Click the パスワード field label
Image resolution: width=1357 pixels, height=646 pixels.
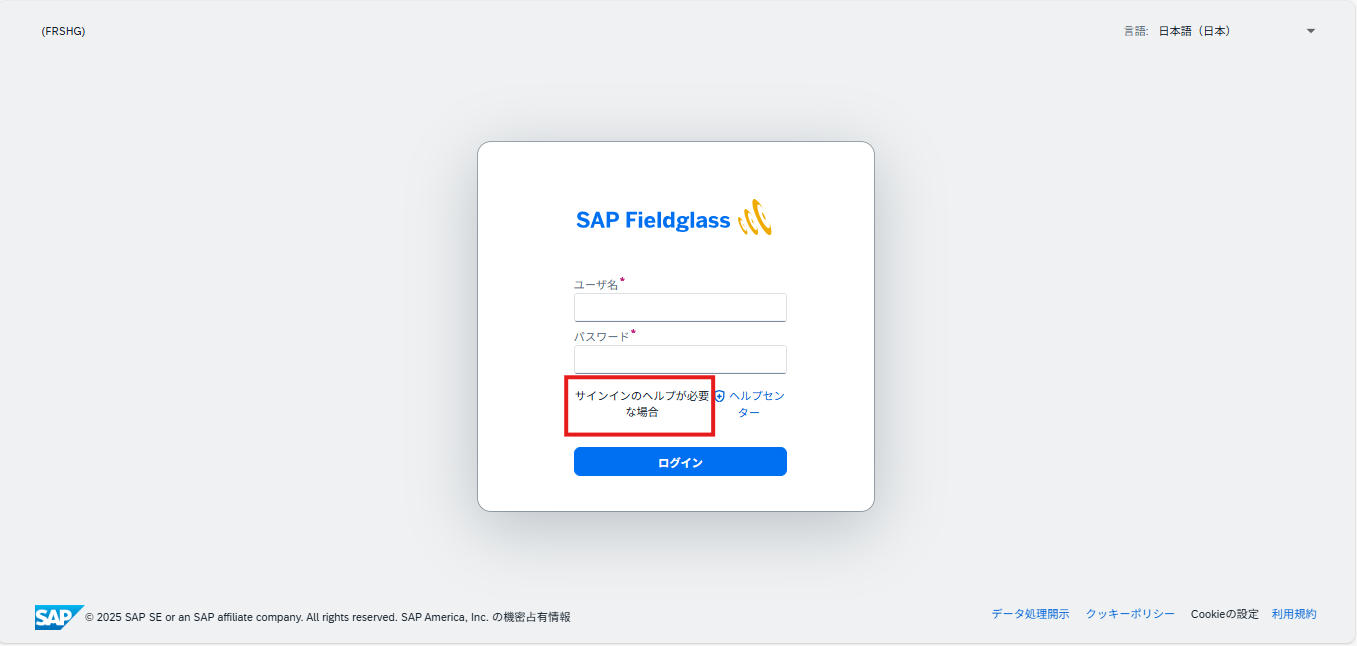coord(601,337)
